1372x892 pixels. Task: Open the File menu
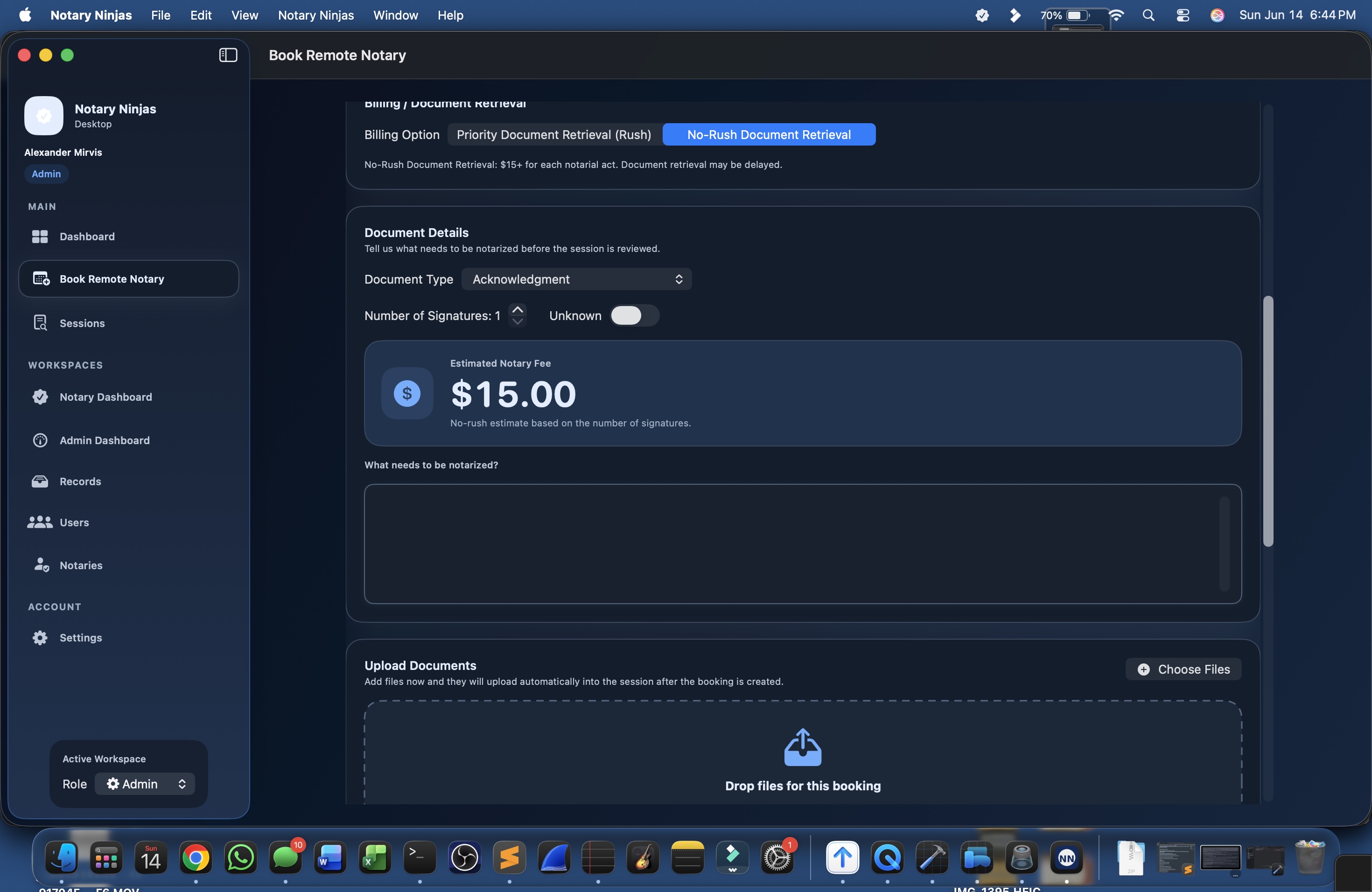point(161,15)
